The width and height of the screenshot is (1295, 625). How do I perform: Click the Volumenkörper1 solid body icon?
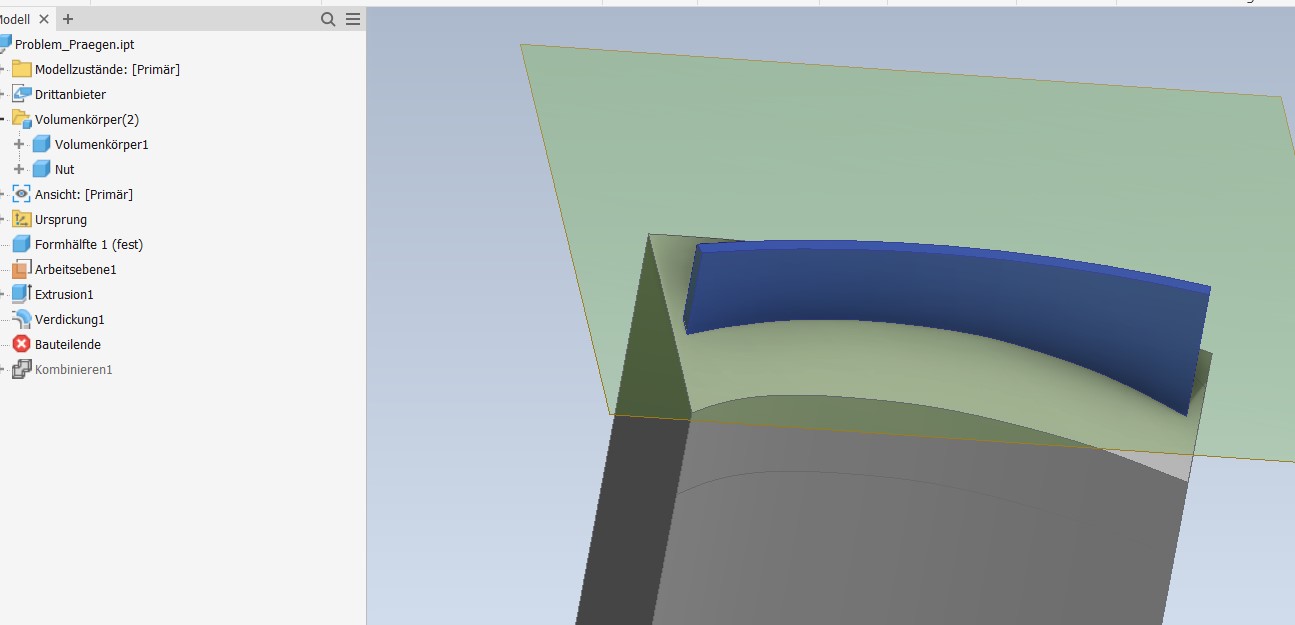(x=41, y=144)
